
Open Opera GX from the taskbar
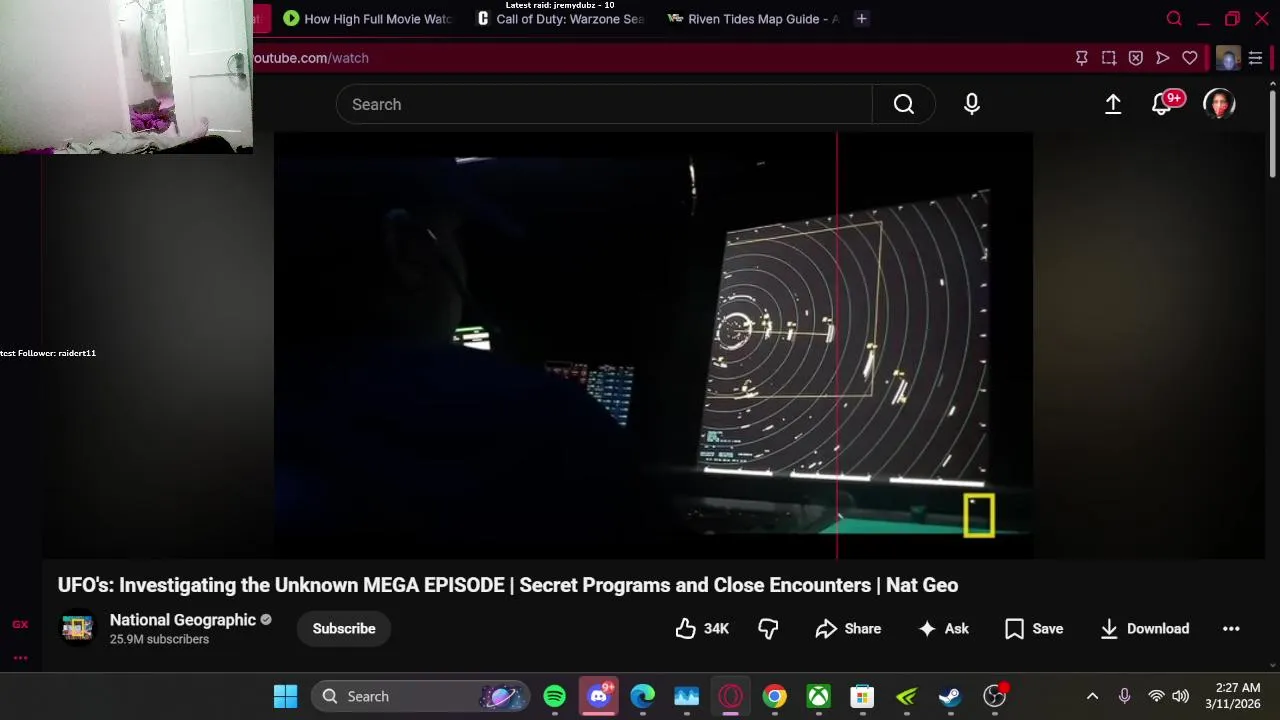pyautogui.click(x=730, y=696)
